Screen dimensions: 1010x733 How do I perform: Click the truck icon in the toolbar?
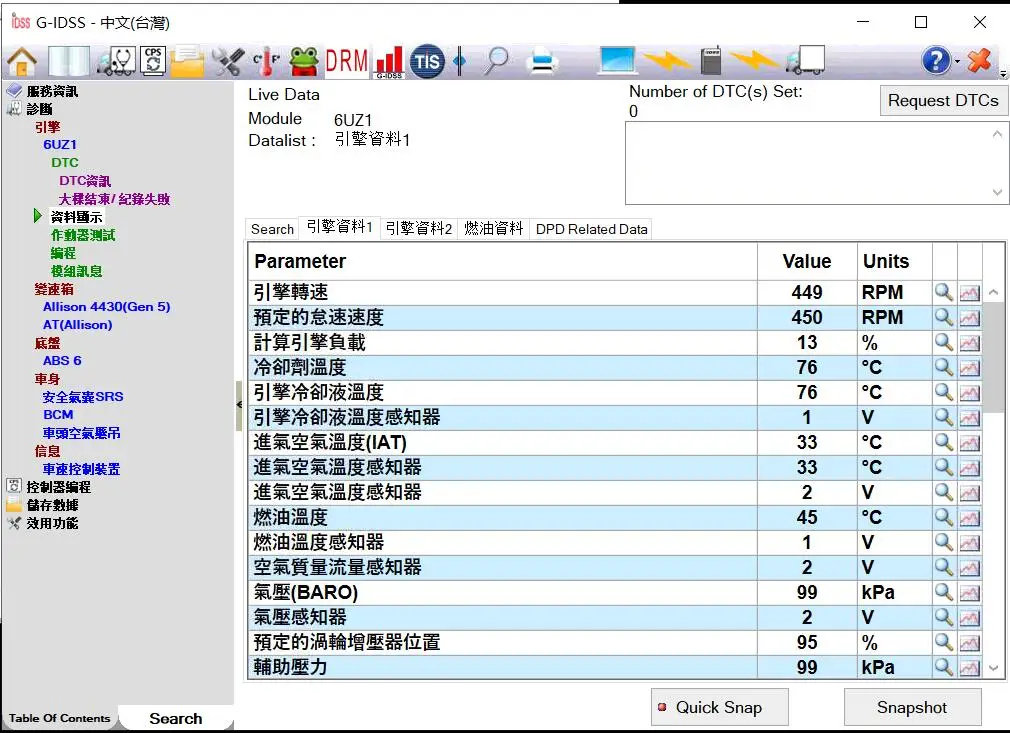[x=805, y=60]
